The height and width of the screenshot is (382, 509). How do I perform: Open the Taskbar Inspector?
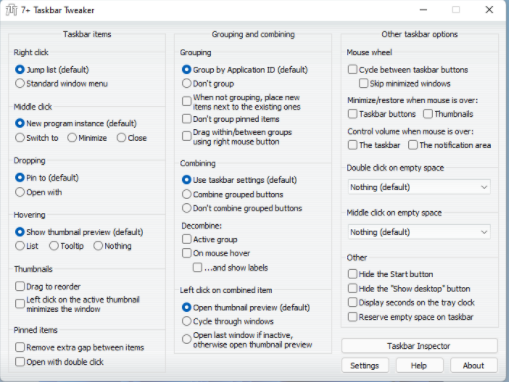[x=419, y=346]
